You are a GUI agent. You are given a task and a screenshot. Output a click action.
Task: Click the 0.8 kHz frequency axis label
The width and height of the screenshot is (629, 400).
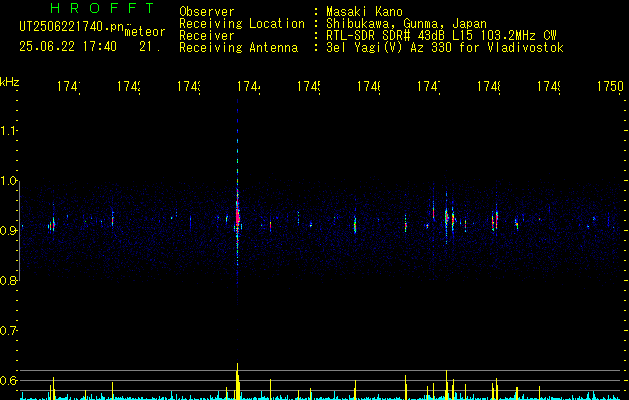[9, 280]
